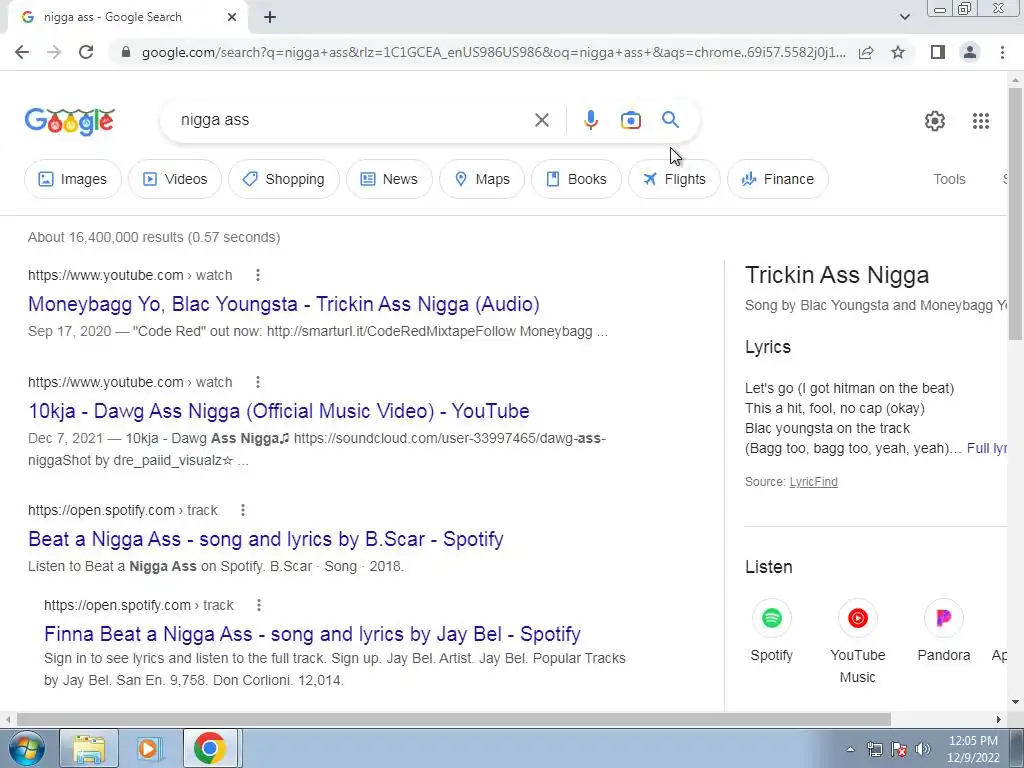The width and height of the screenshot is (1024, 768).
Task: Open the search Tools button
Action: click(x=949, y=179)
